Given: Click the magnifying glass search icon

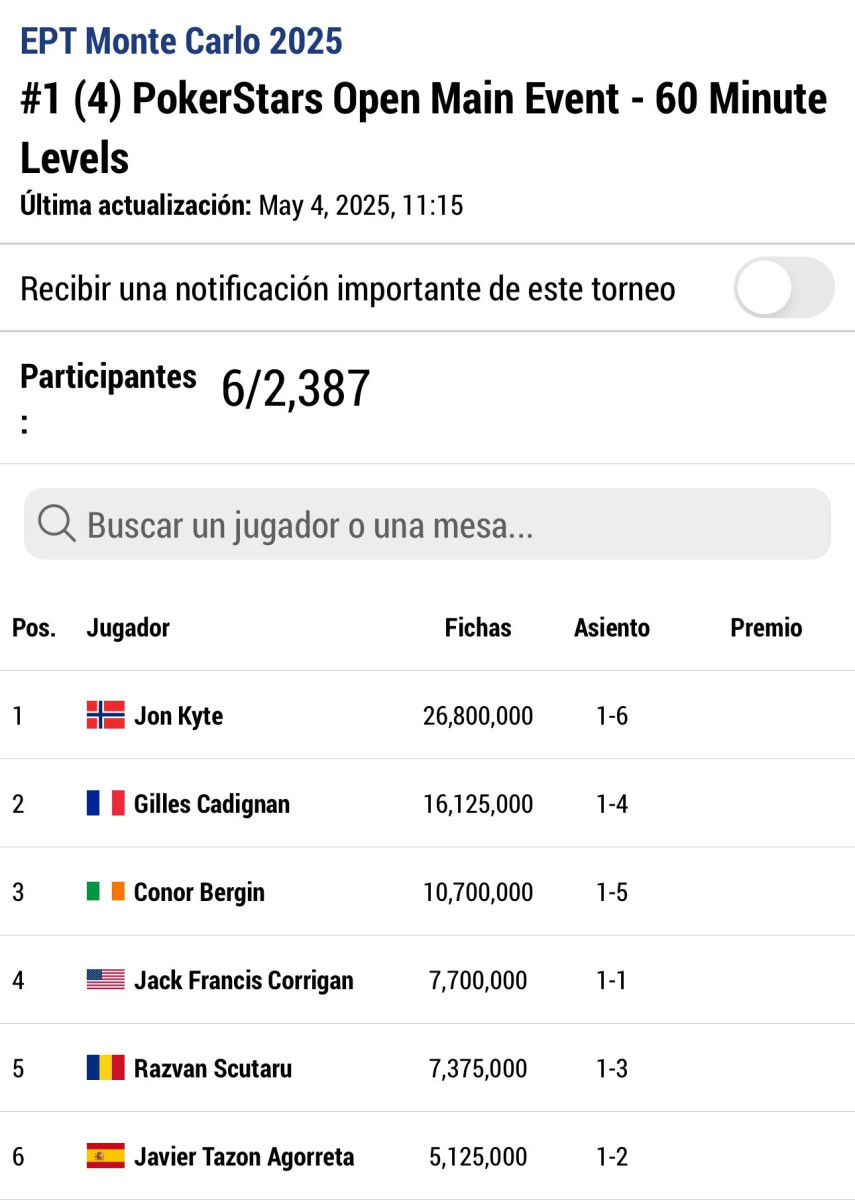Looking at the screenshot, I should 57,524.
